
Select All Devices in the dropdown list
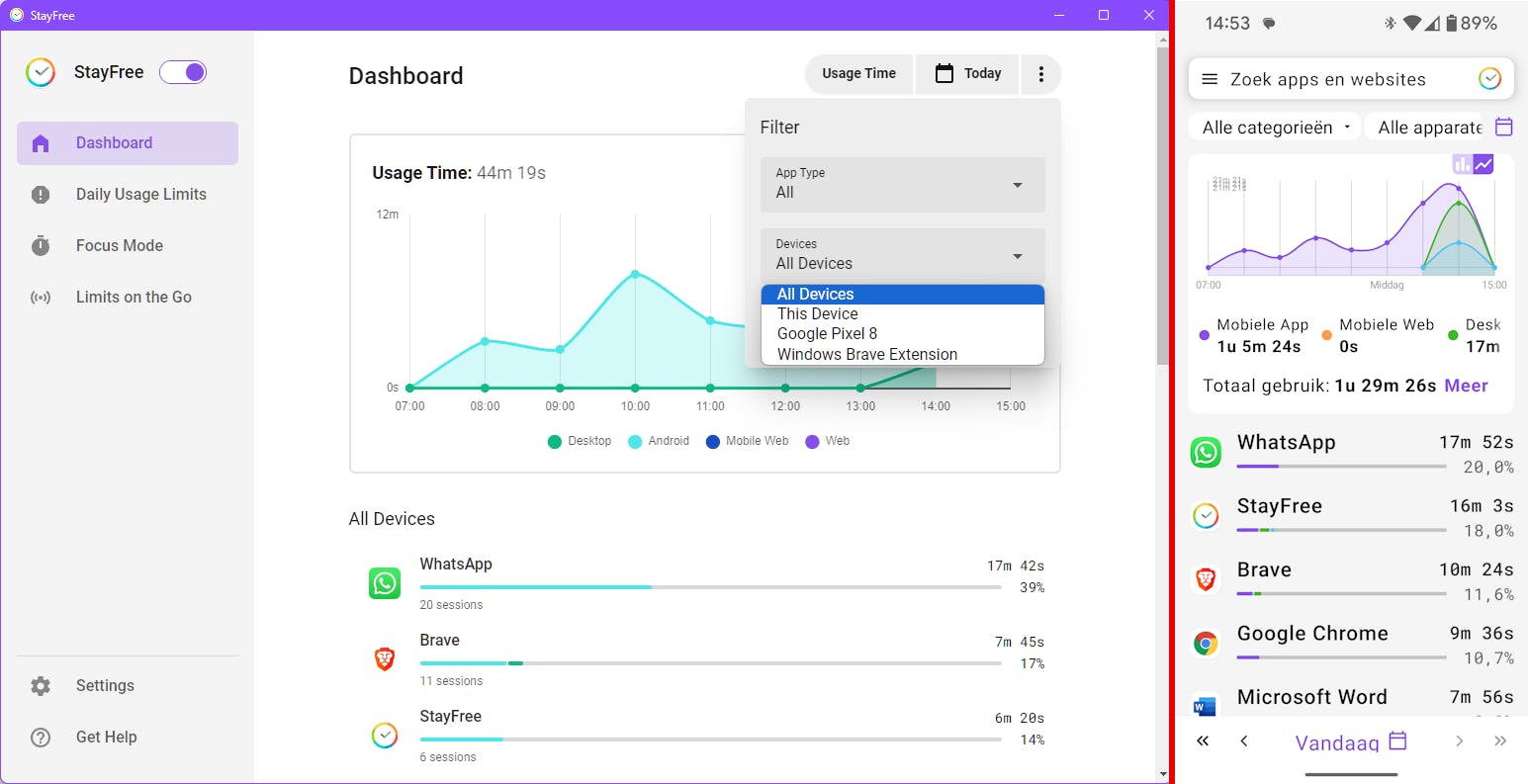click(903, 295)
